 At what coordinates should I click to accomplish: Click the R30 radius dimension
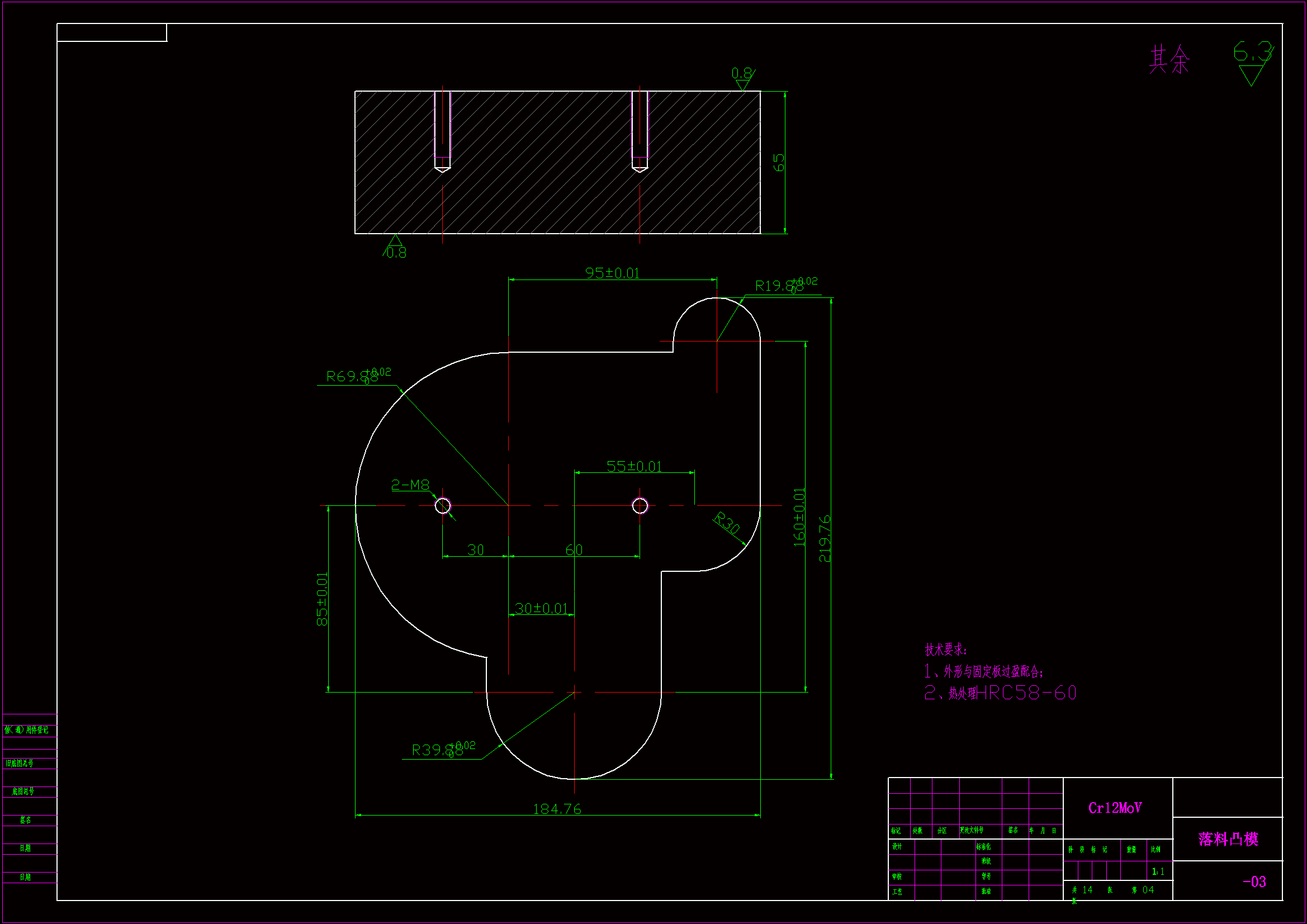[x=727, y=523]
